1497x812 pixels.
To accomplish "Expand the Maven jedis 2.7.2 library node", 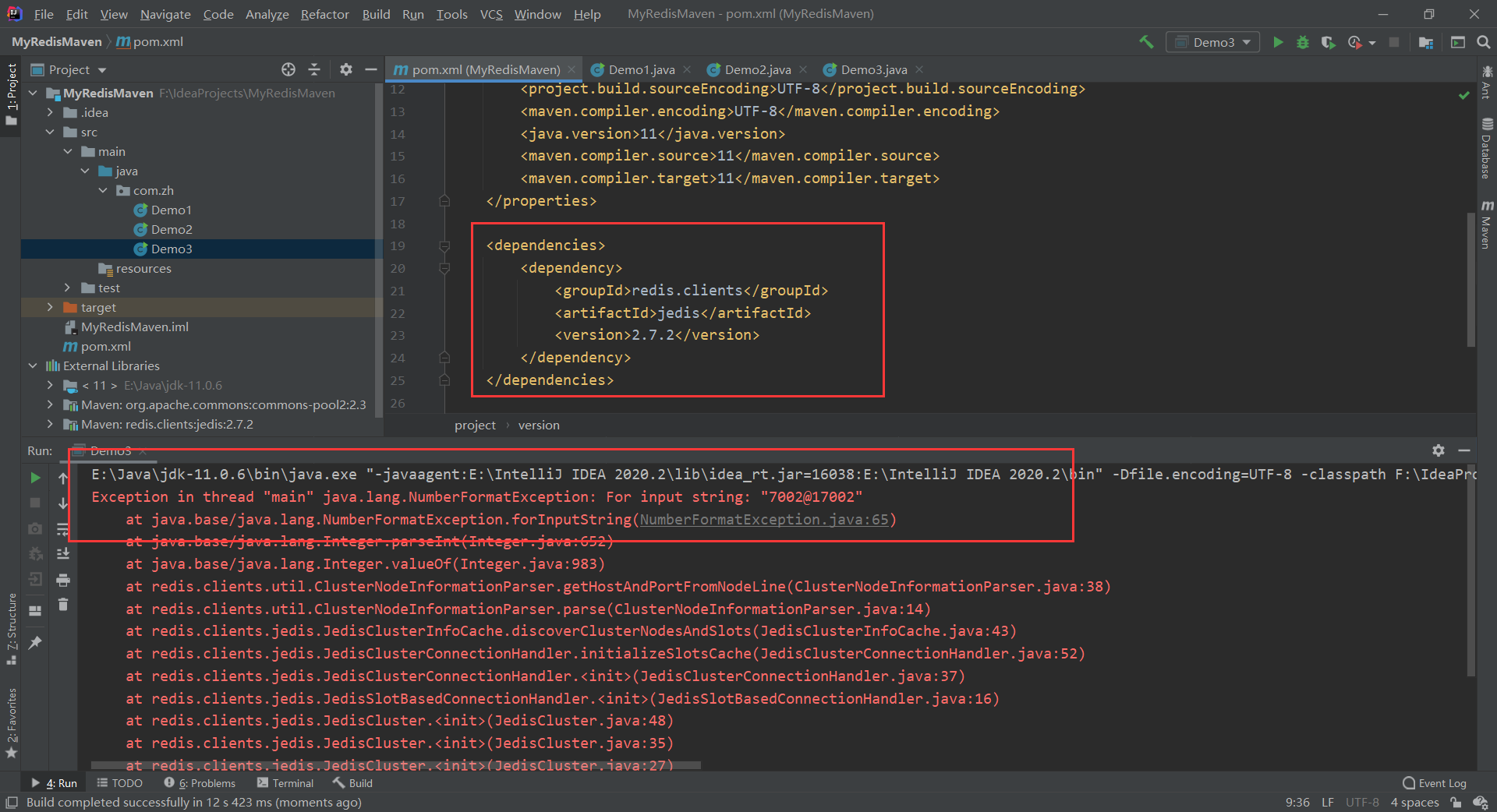I will (x=51, y=424).
